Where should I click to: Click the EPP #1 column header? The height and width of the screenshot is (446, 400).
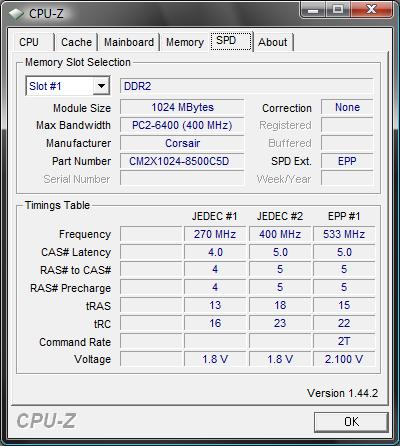click(x=344, y=216)
